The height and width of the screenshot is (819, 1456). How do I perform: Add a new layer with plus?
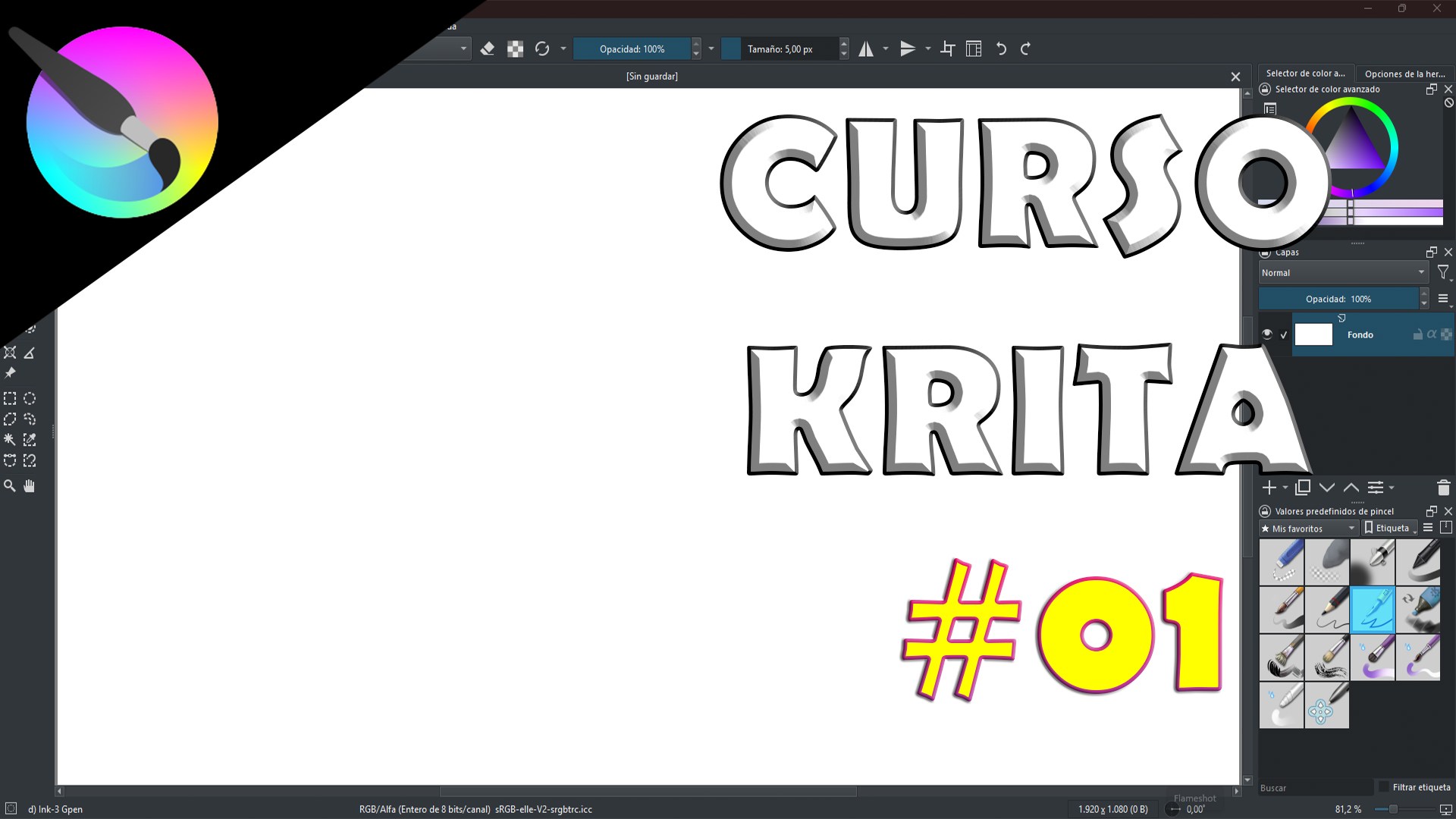click(1269, 488)
